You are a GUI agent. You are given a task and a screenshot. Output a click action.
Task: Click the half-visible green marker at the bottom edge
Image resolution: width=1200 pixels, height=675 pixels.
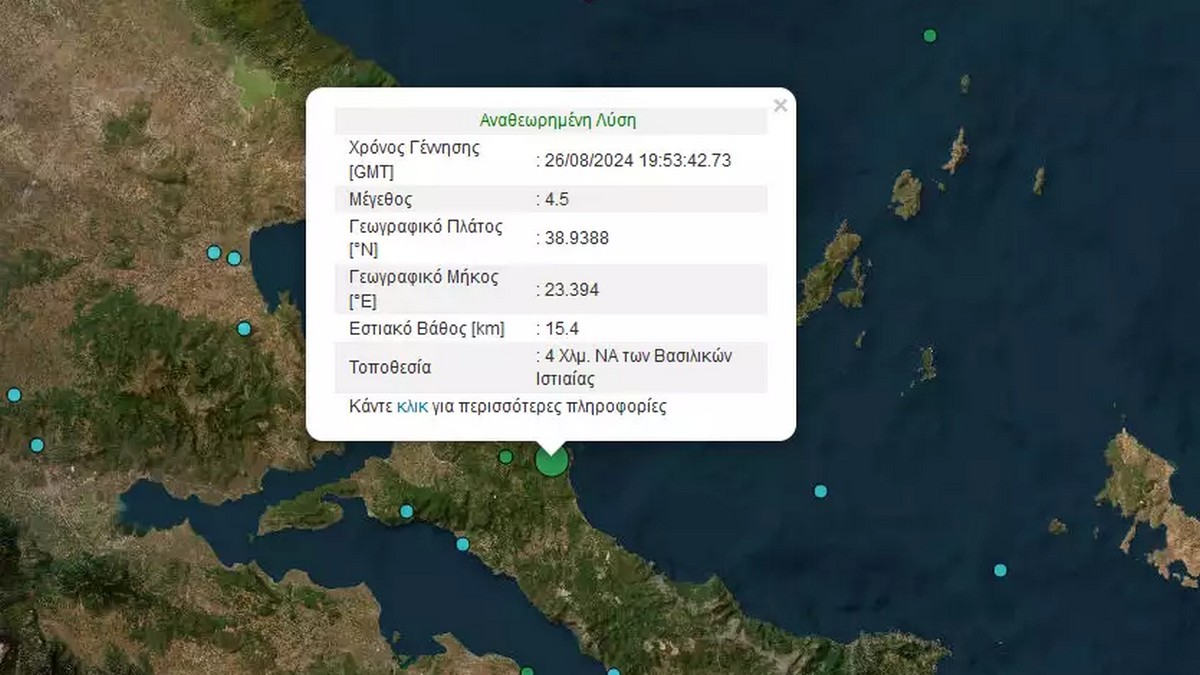point(527,672)
